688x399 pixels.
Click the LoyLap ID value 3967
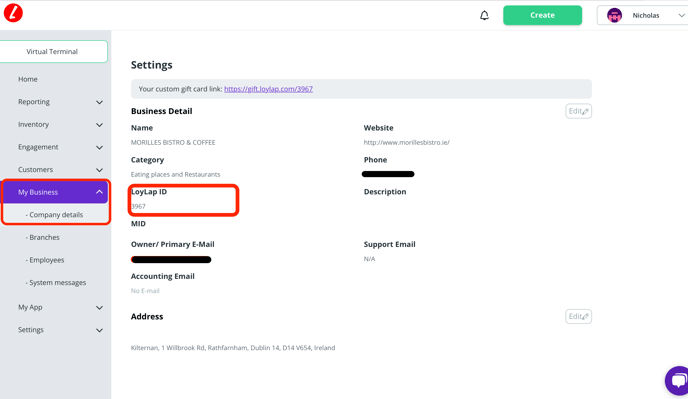[x=138, y=206]
